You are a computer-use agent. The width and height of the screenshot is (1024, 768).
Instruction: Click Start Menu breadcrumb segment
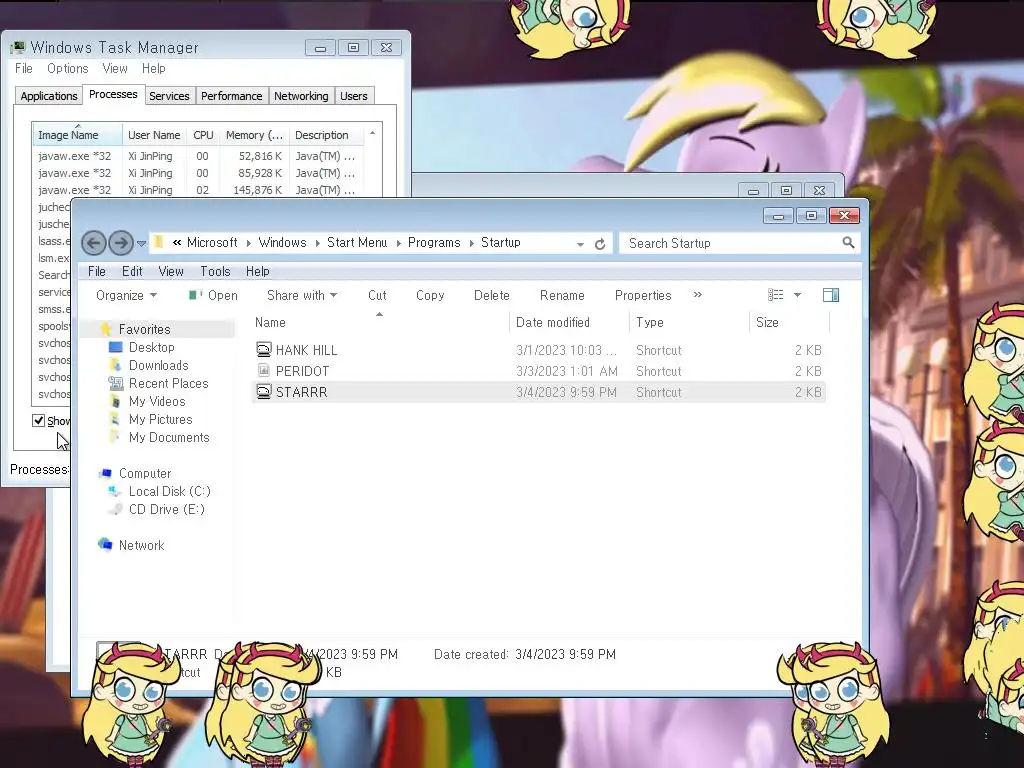coord(357,242)
